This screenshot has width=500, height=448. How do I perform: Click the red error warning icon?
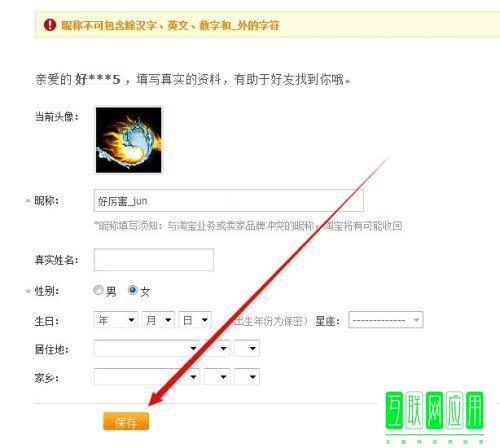pos(50,25)
